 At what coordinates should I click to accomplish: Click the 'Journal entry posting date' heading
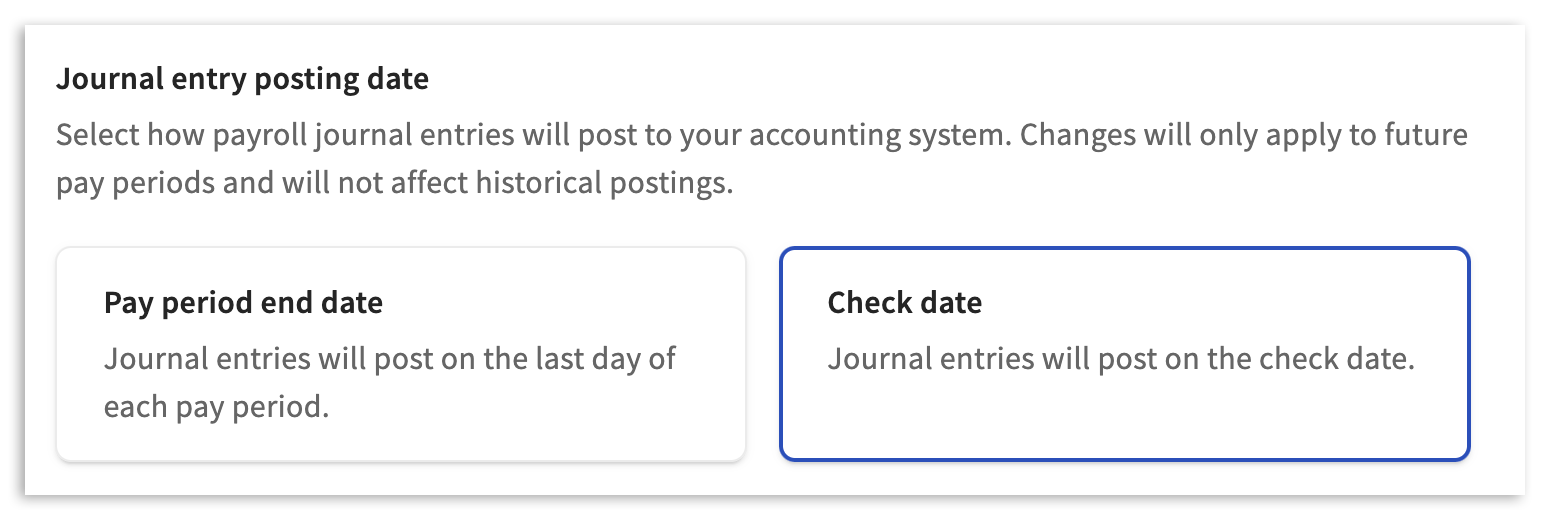pyautogui.click(x=242, y=79)
